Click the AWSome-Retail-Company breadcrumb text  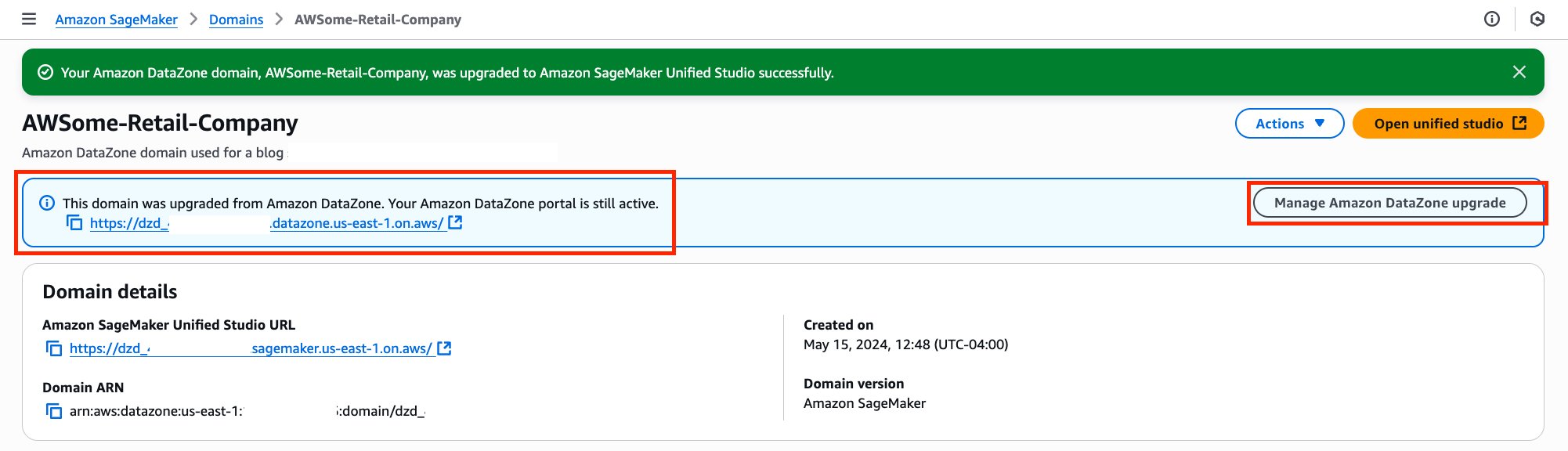pyautogui.click(x=378, y=20)
